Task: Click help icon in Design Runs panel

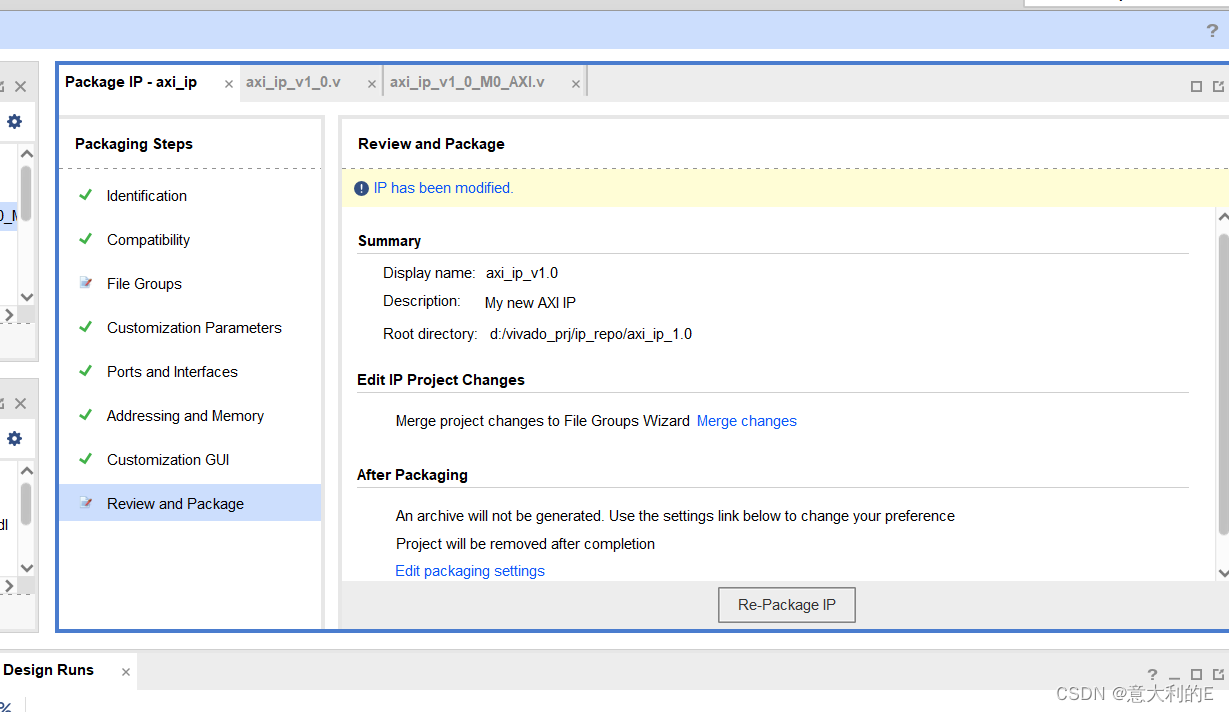Action: click(x=1152, y=676)
